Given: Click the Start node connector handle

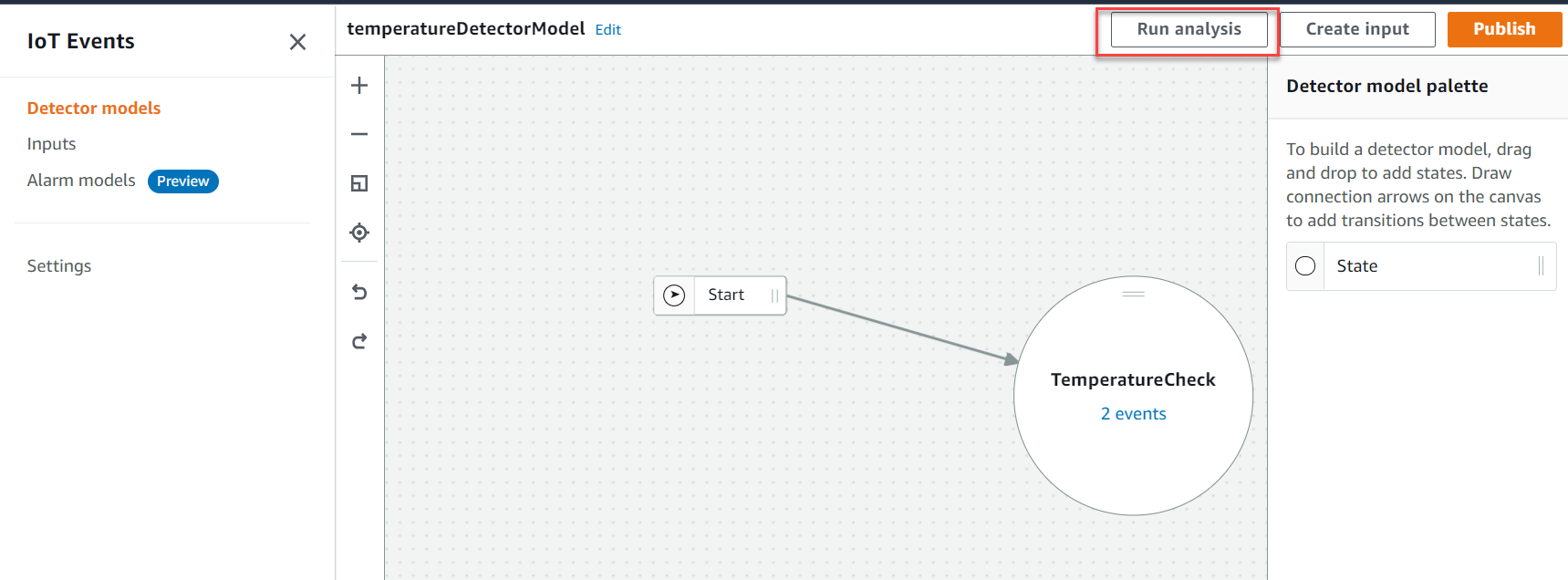Looking at the screenshot, I should [774, 295].
